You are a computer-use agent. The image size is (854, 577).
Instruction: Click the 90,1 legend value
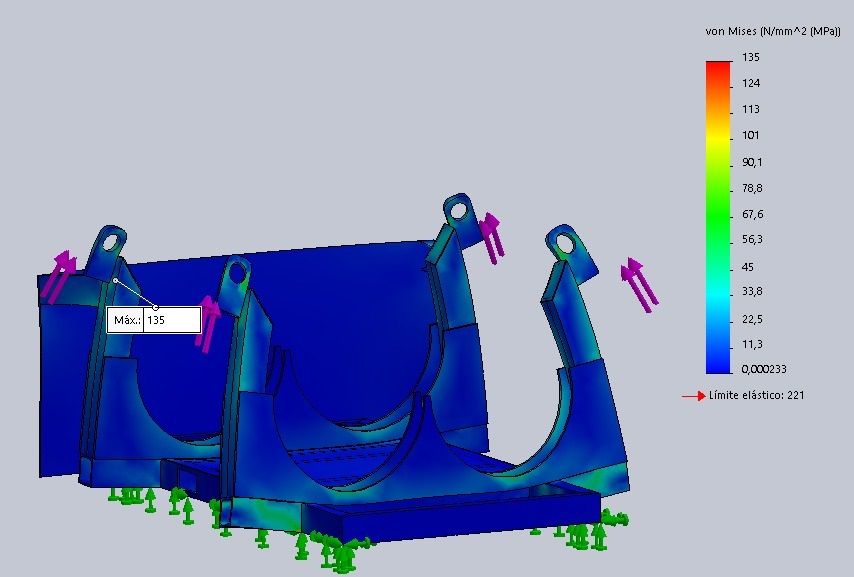point(752,162)
